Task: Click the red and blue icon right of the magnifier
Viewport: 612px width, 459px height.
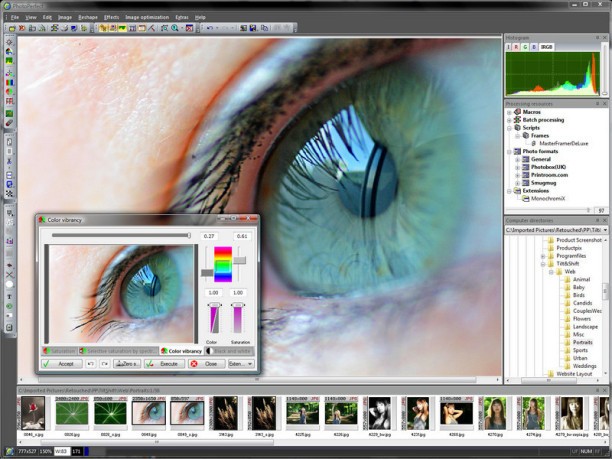Action: click(190, 28)
